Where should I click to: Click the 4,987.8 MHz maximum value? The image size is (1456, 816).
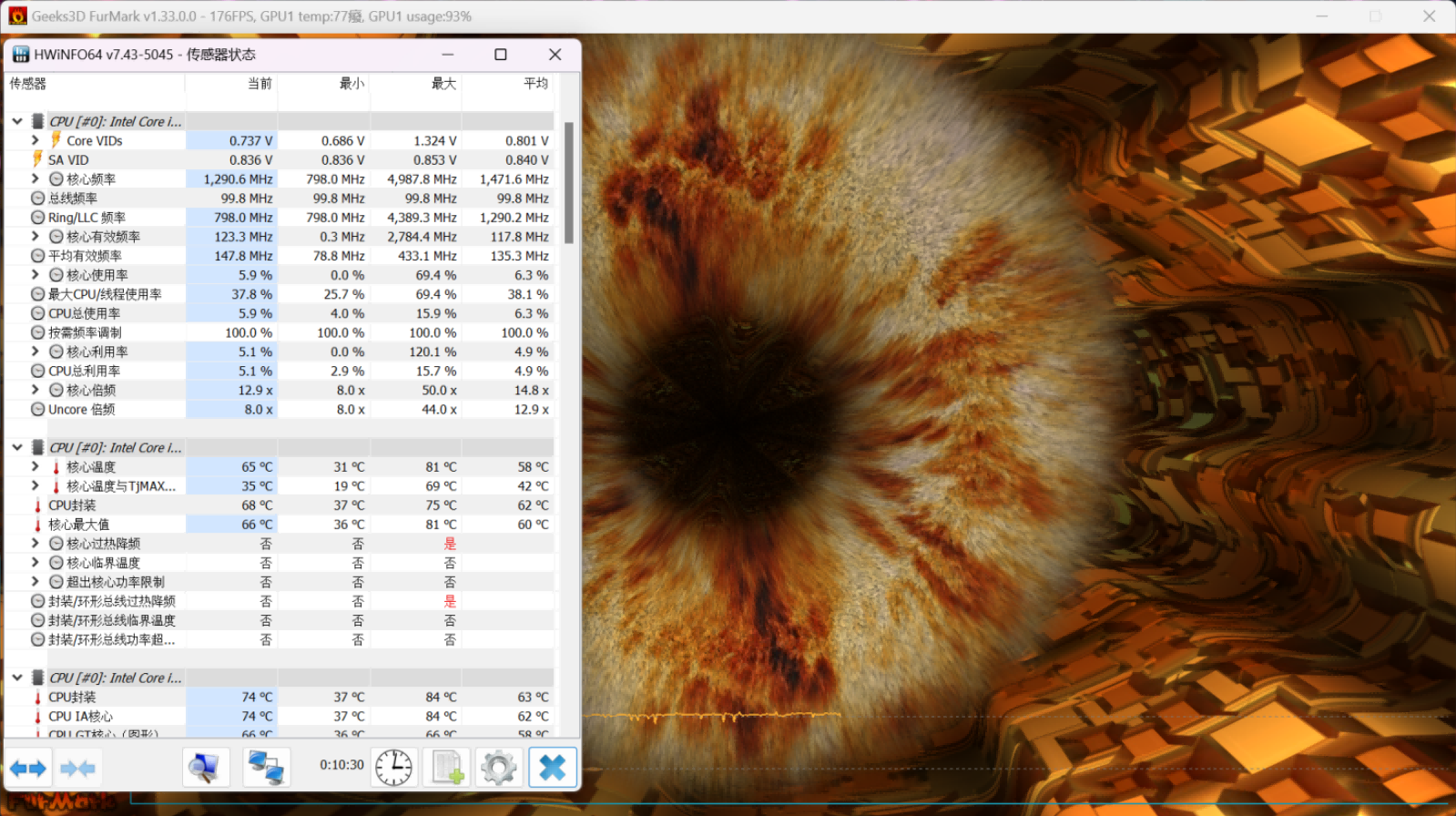click(x=422, y=179)
